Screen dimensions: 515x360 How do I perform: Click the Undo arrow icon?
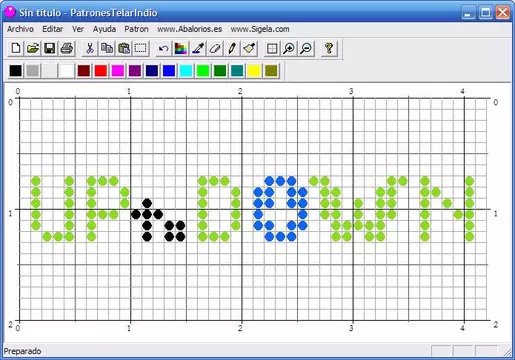164,49
